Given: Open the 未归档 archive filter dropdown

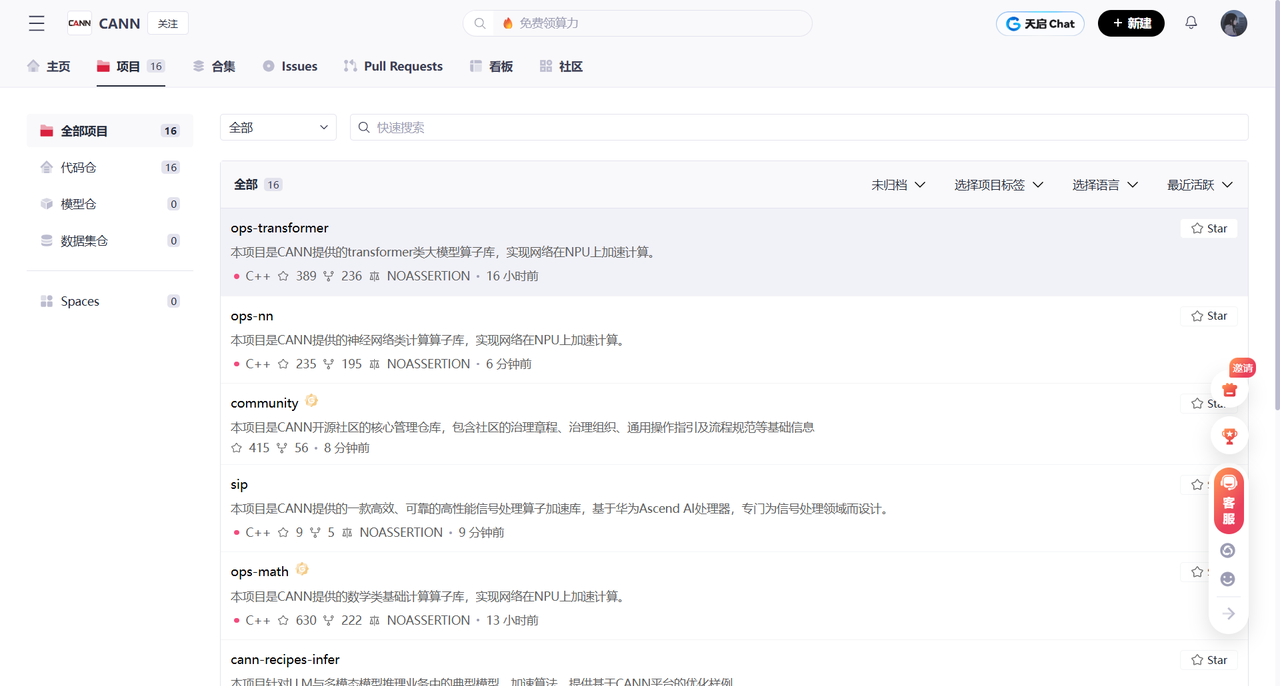Looking at the screenshot, I should click(897, 184).
